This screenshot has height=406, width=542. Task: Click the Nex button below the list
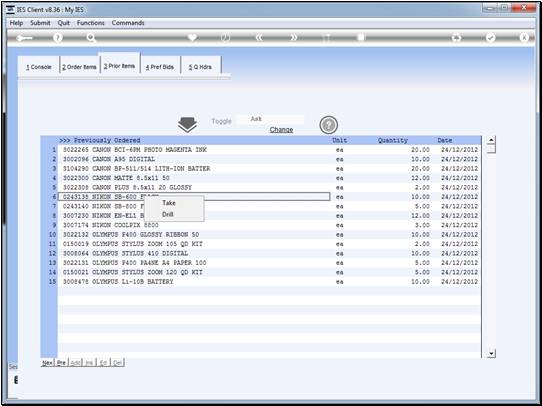tap(47, 362)
